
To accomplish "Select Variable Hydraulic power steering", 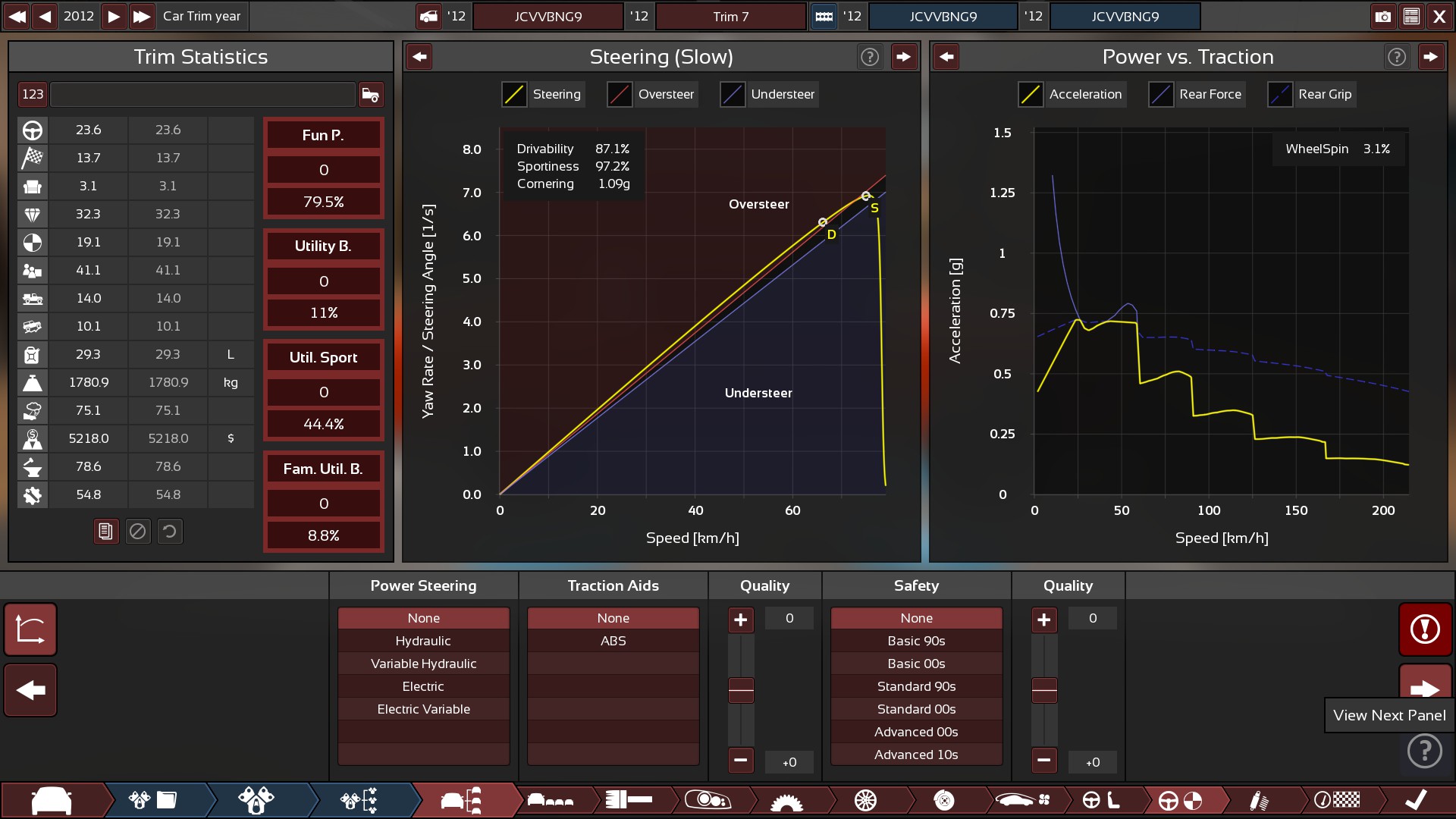I will click(x=423, y=664).
